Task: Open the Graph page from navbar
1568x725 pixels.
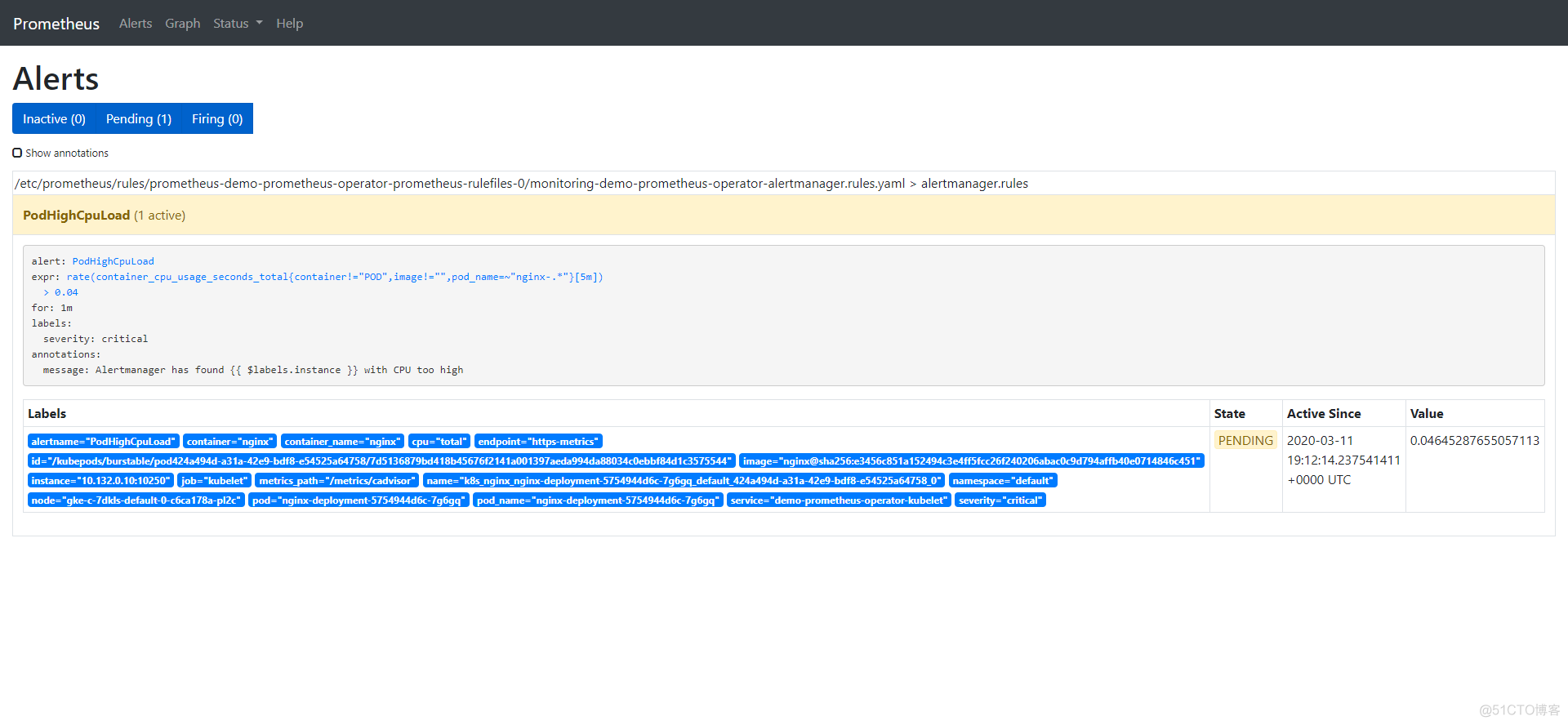Action: click(x=182, y=24)
